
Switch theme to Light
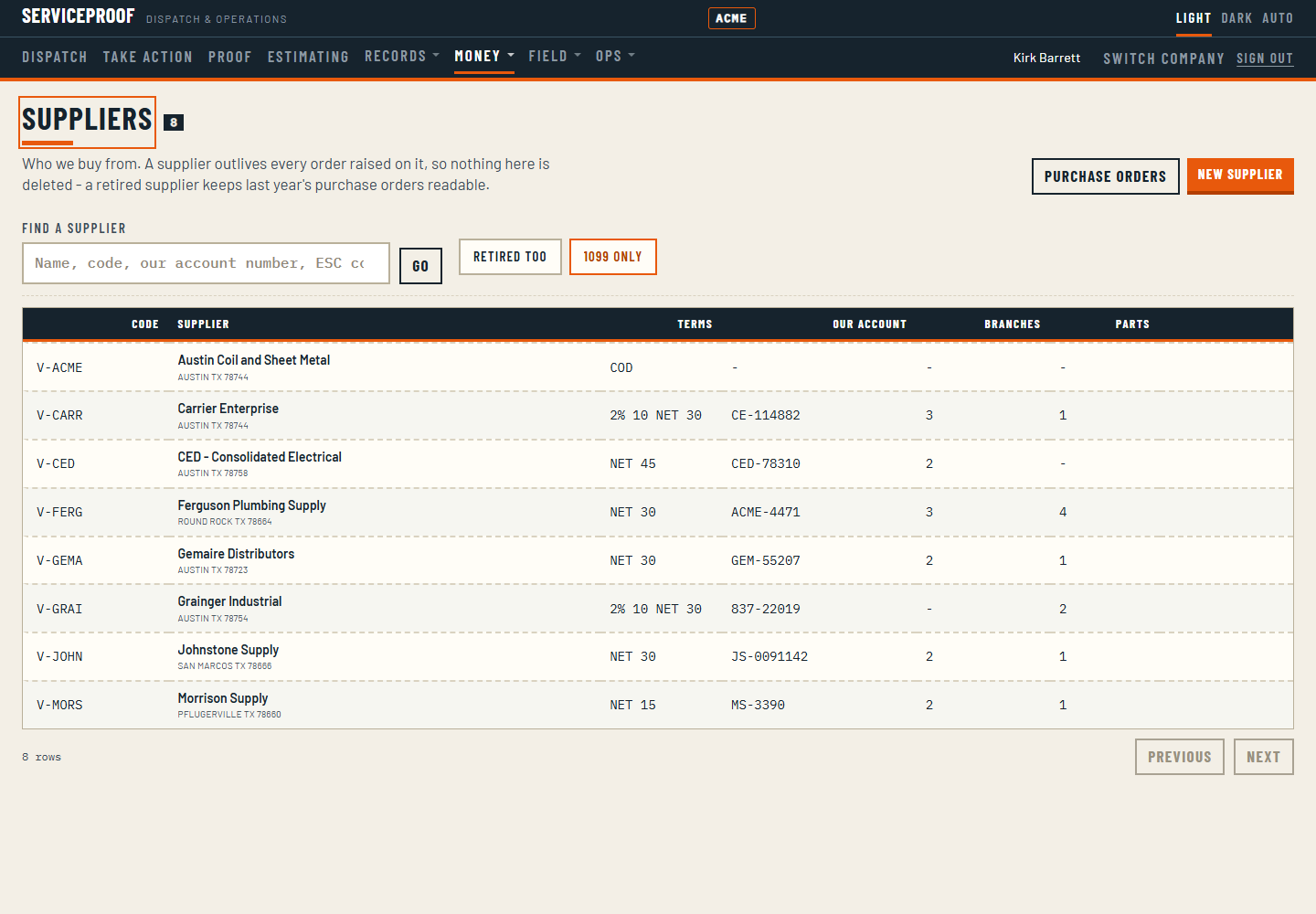pyautogui.click(x=1194, y=18)
